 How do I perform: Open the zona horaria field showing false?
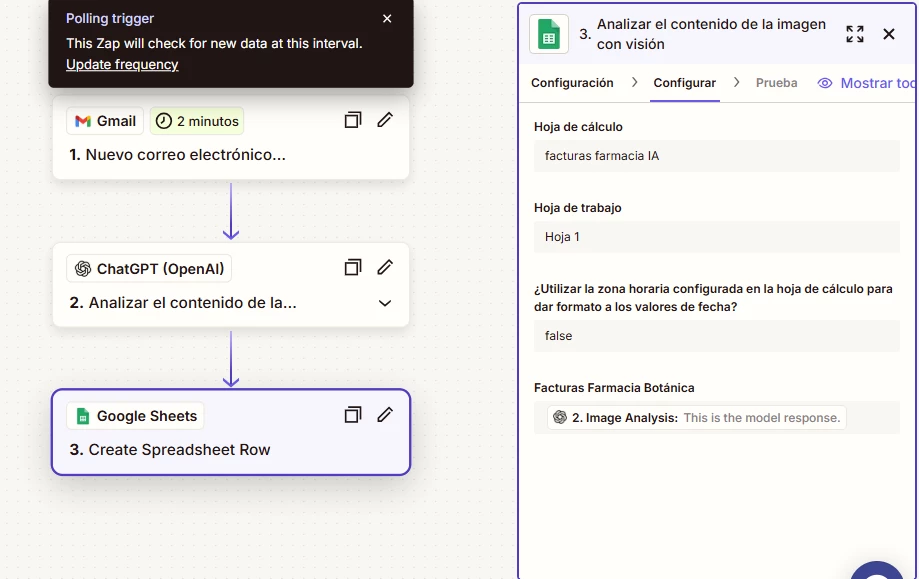[717, 336]
